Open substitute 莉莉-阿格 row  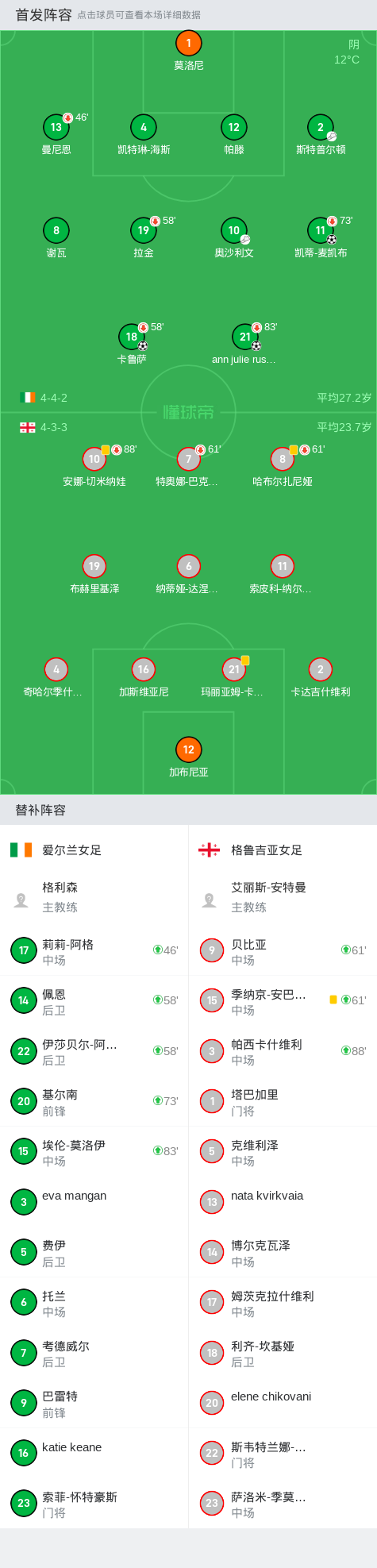click(x=94, y=951)
